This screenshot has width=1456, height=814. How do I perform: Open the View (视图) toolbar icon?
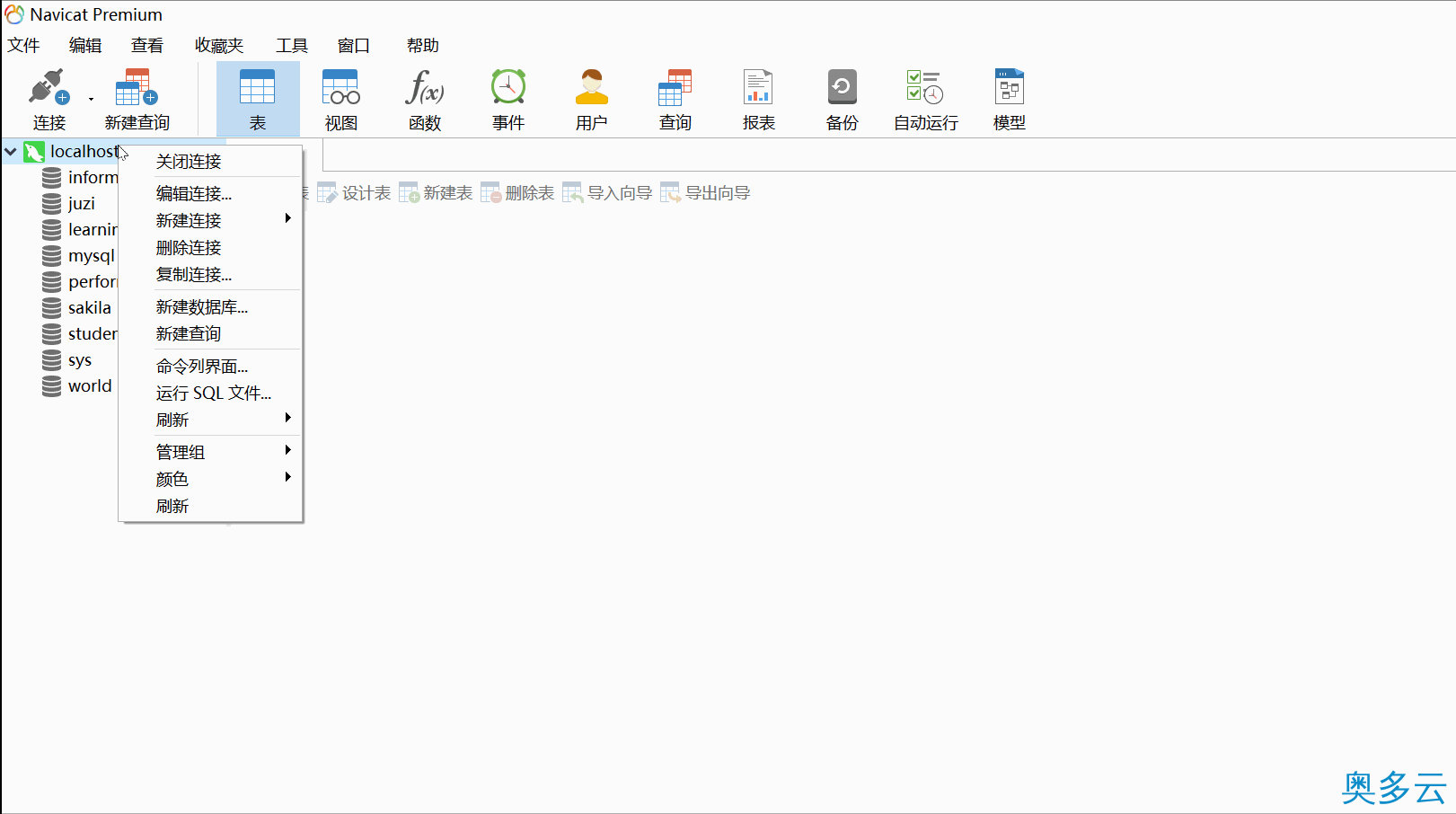pyautogui.click(x=340, y=88)
